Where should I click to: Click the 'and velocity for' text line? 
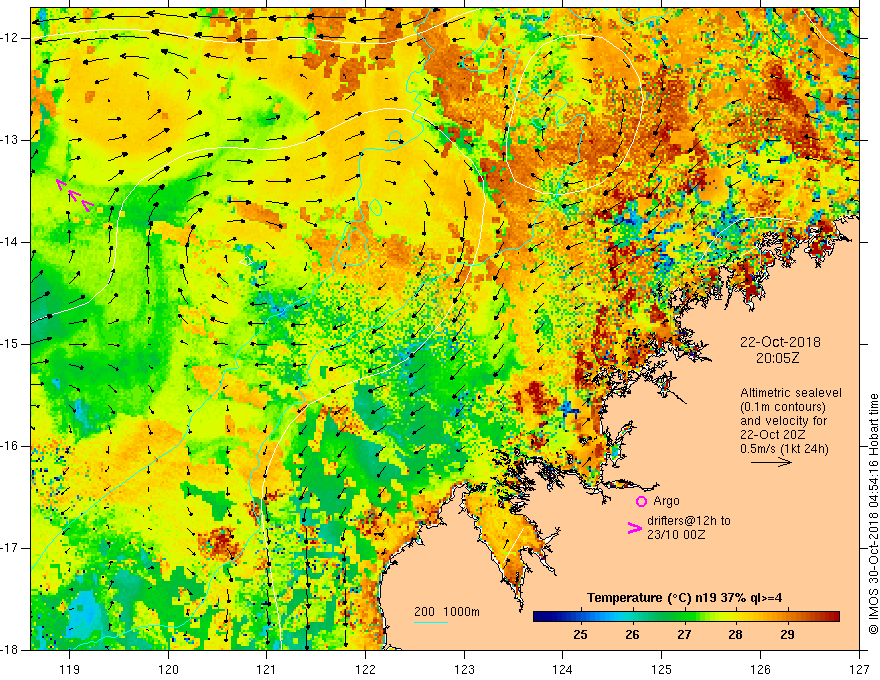[x=783, y=421]
